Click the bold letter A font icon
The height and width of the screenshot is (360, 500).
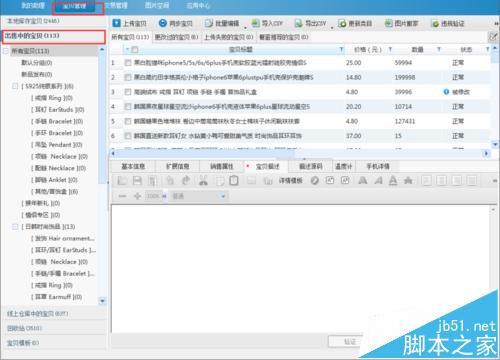362,181
